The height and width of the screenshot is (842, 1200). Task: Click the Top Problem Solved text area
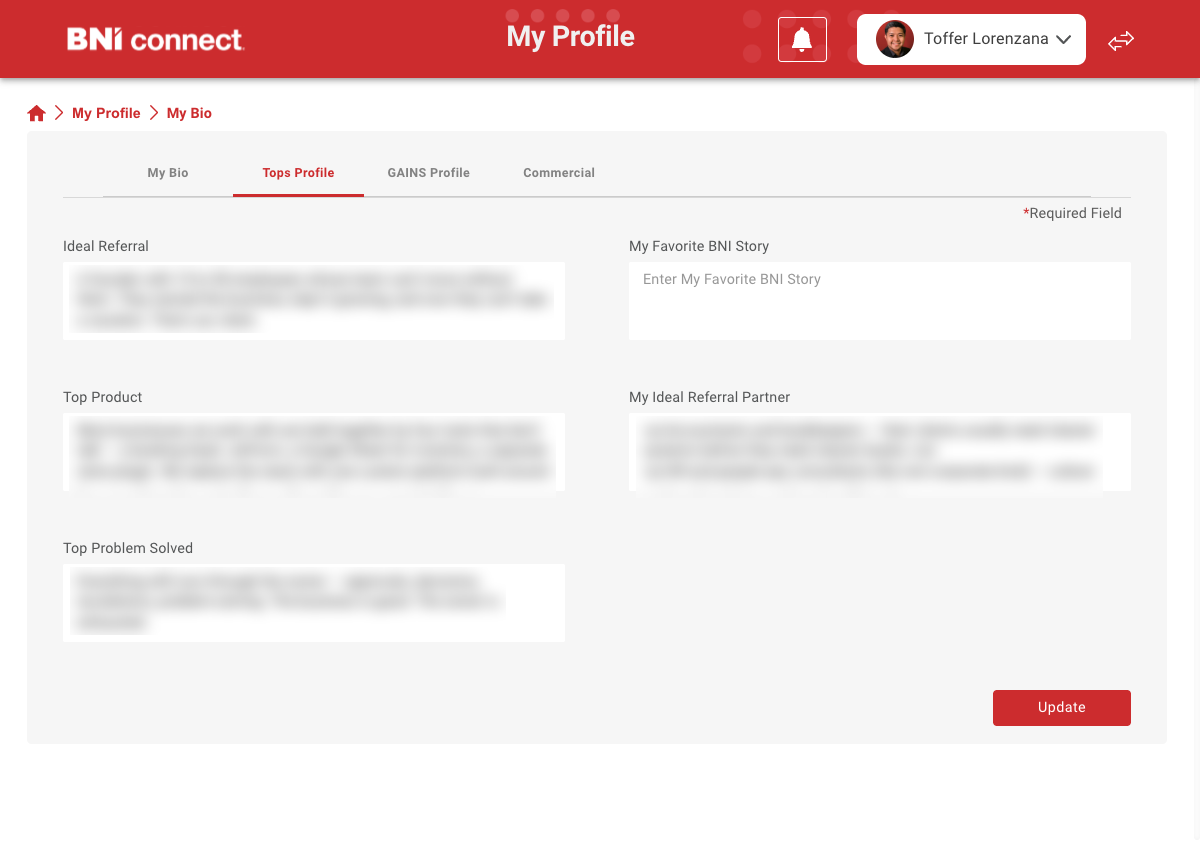tap(314, 603)
